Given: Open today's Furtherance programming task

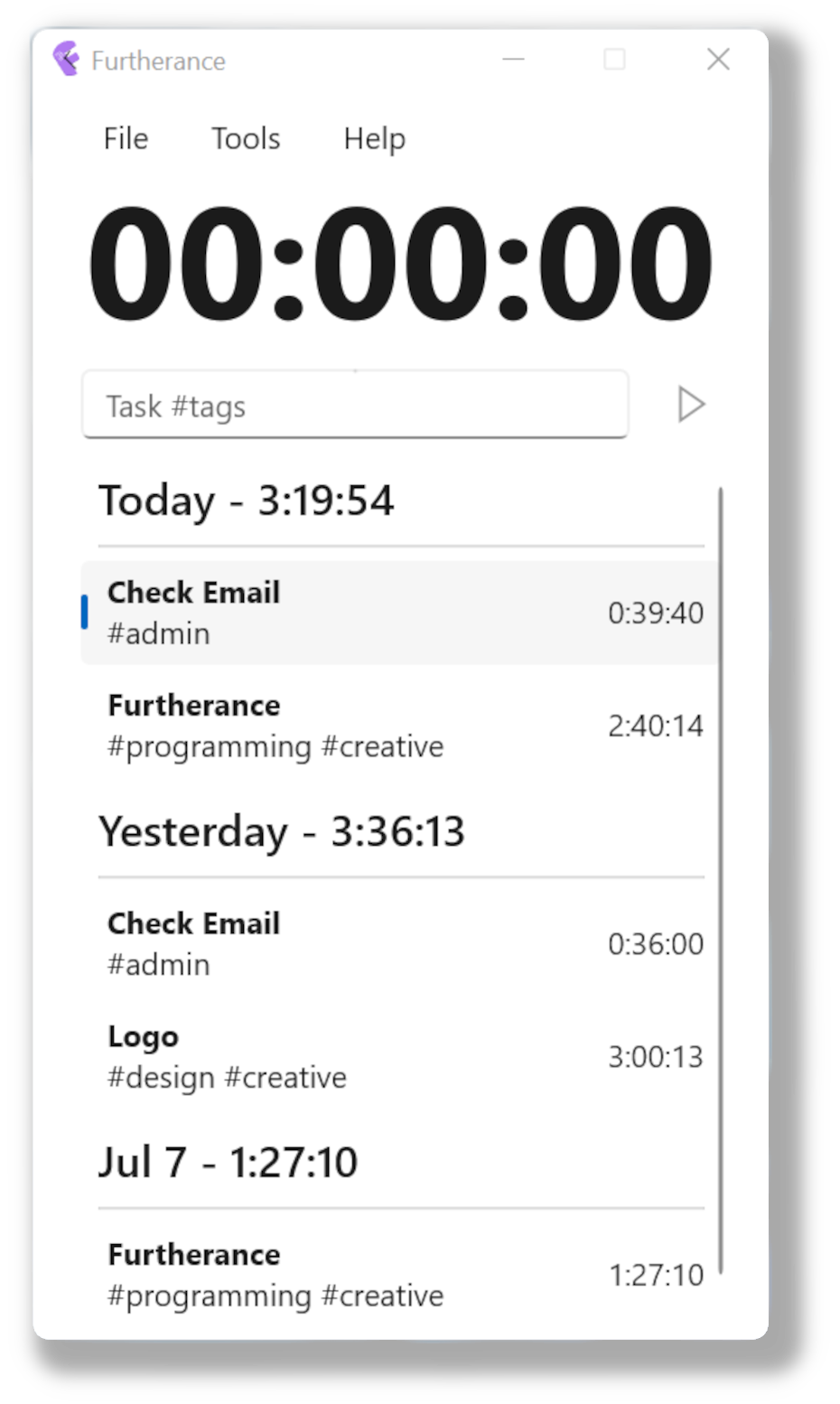Looking at the screenshot, I should pos(400,725).
